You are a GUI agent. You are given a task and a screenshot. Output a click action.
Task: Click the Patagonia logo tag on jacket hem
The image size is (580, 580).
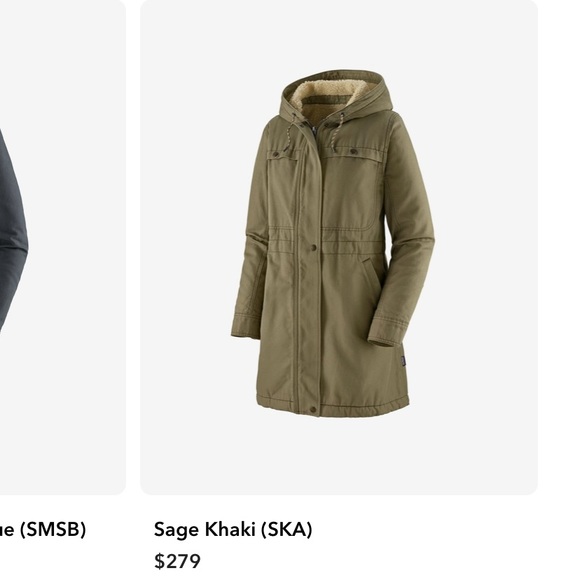(402, 361)
